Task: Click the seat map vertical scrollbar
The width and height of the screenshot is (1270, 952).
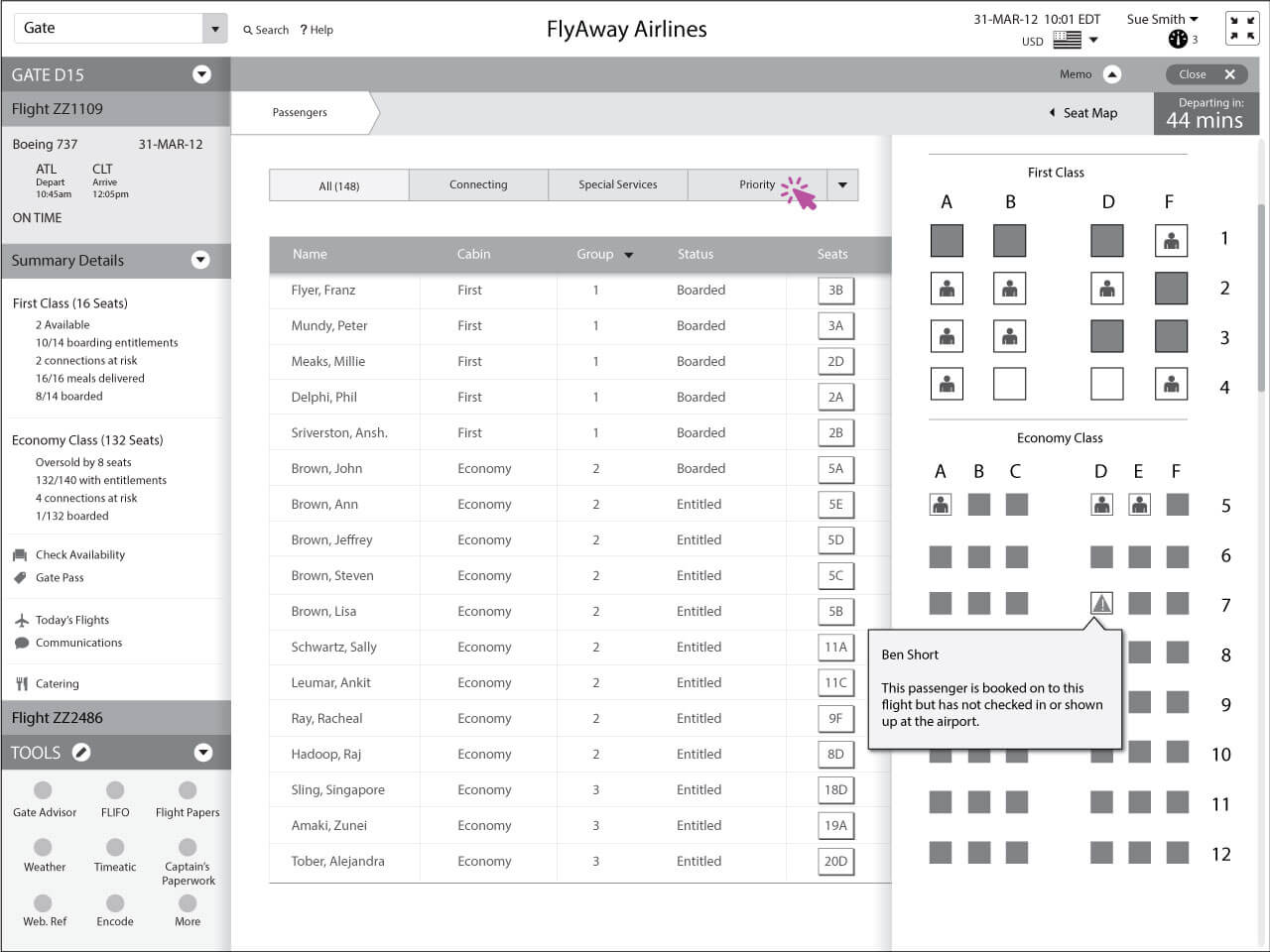Action: 1261,297
